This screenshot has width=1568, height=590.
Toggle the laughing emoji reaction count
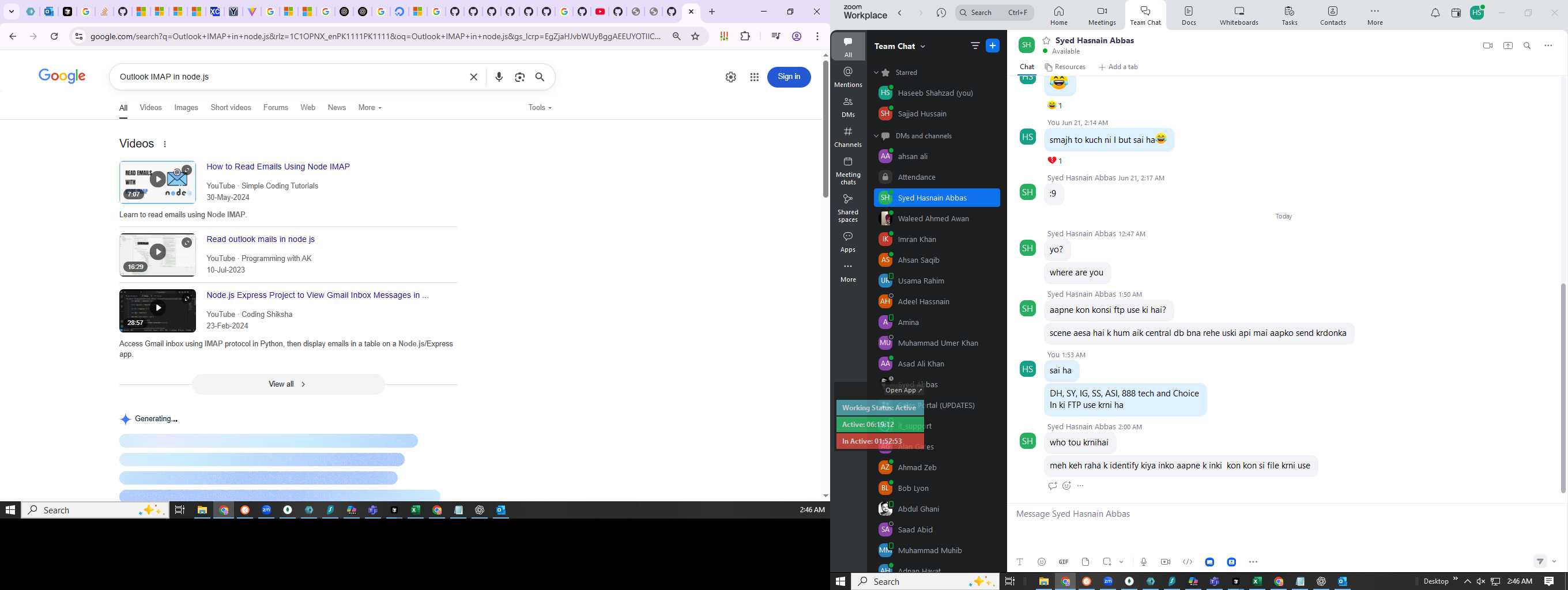[1055, 105]
